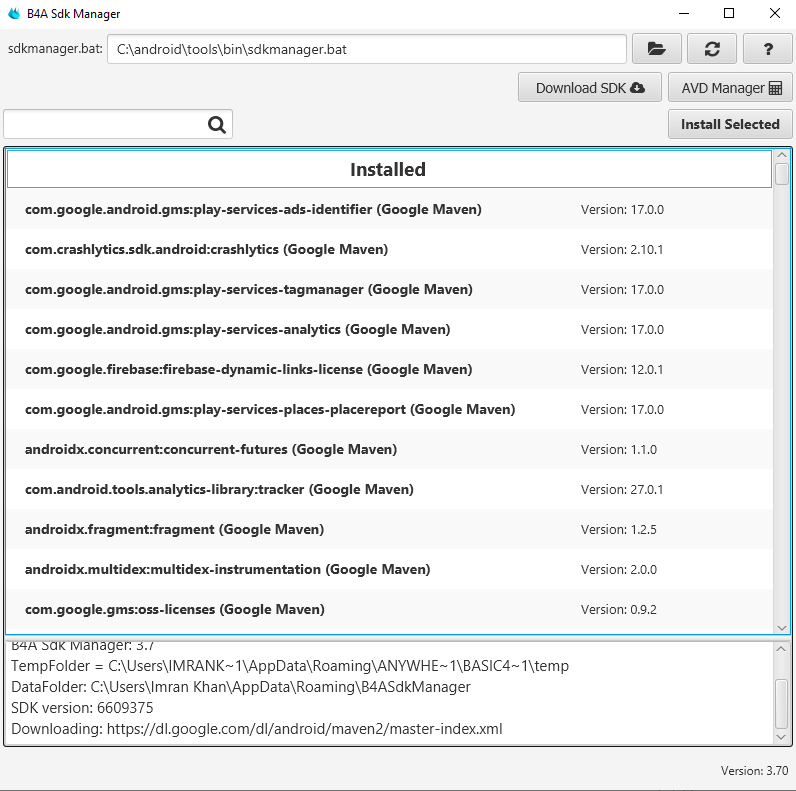The height and width of the screenshot is (791, 796).
Task: Select concurrent-futures package row
Action: [x=389, y=449]
